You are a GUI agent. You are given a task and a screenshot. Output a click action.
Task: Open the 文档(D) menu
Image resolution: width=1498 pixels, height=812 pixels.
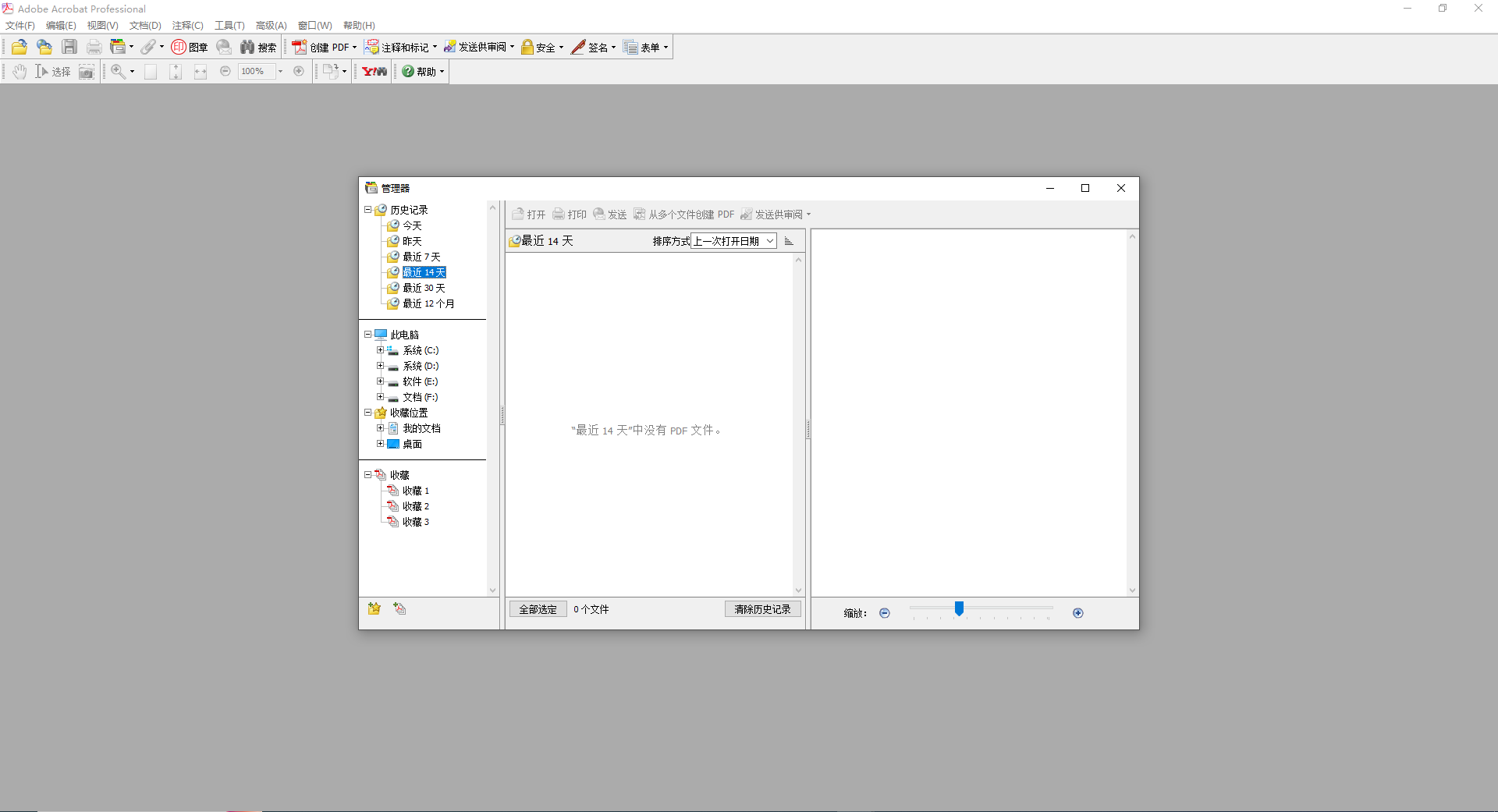coord(145,26)
